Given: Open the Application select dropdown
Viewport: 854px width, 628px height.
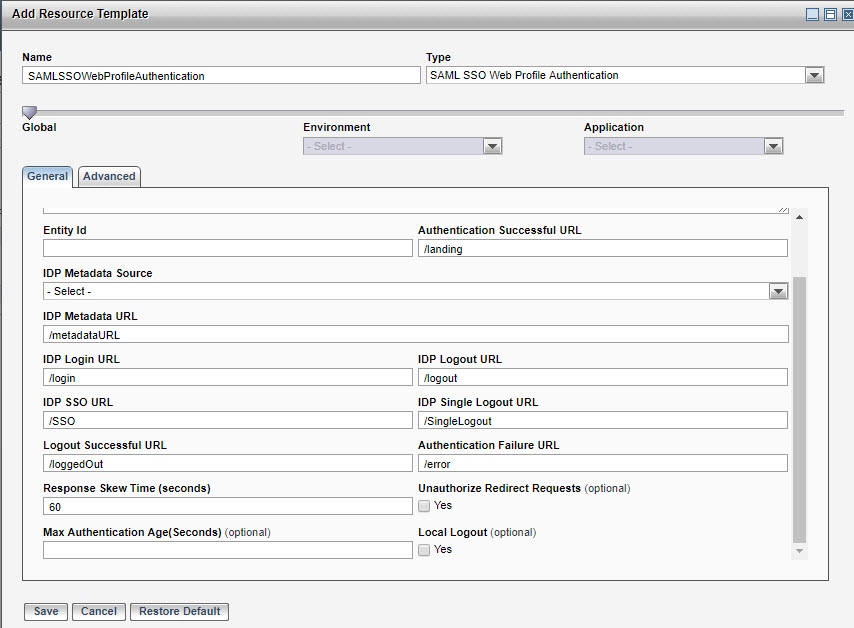Looking at the screenshot, I should point(773,146).
